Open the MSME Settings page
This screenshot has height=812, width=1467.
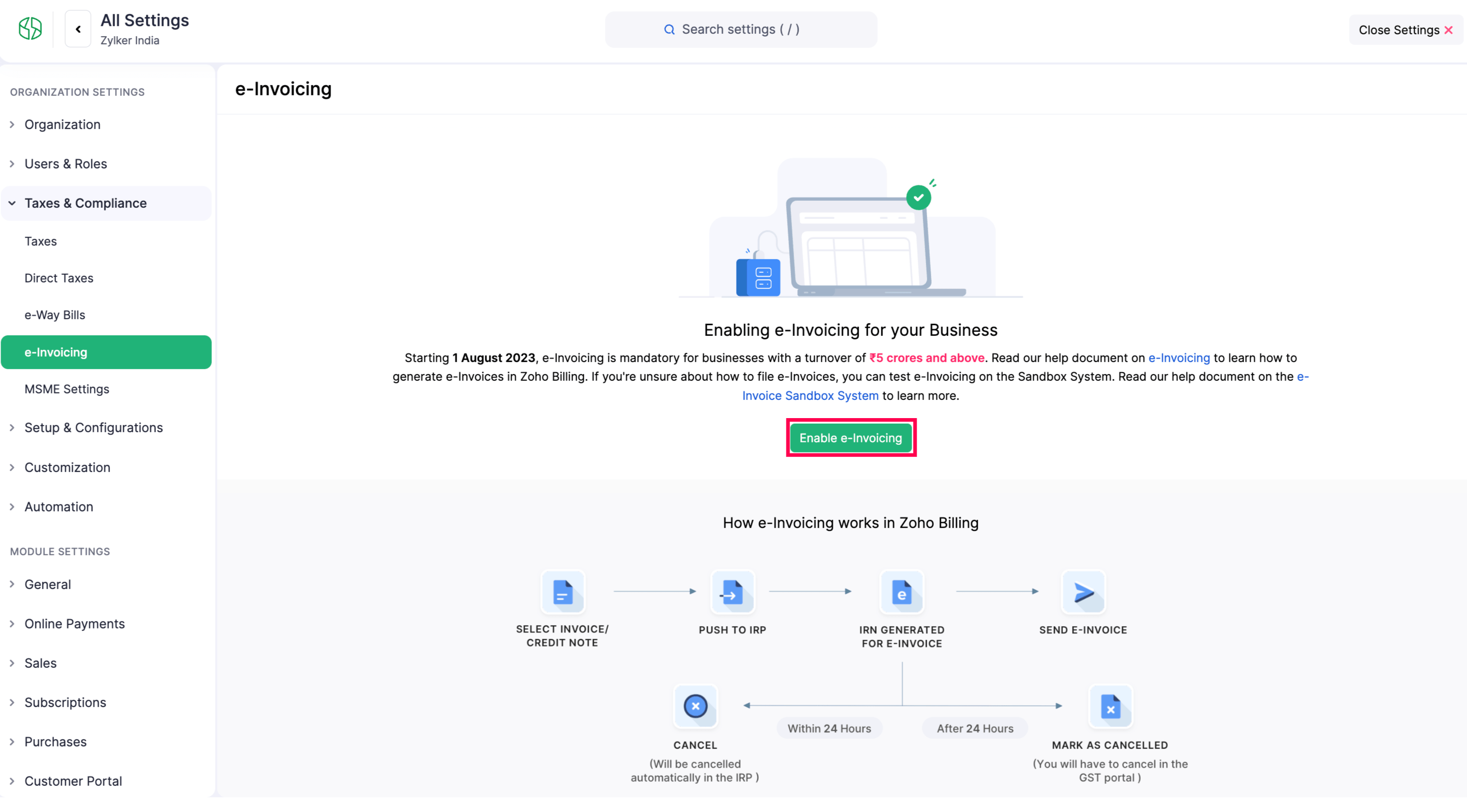(106, 389)
